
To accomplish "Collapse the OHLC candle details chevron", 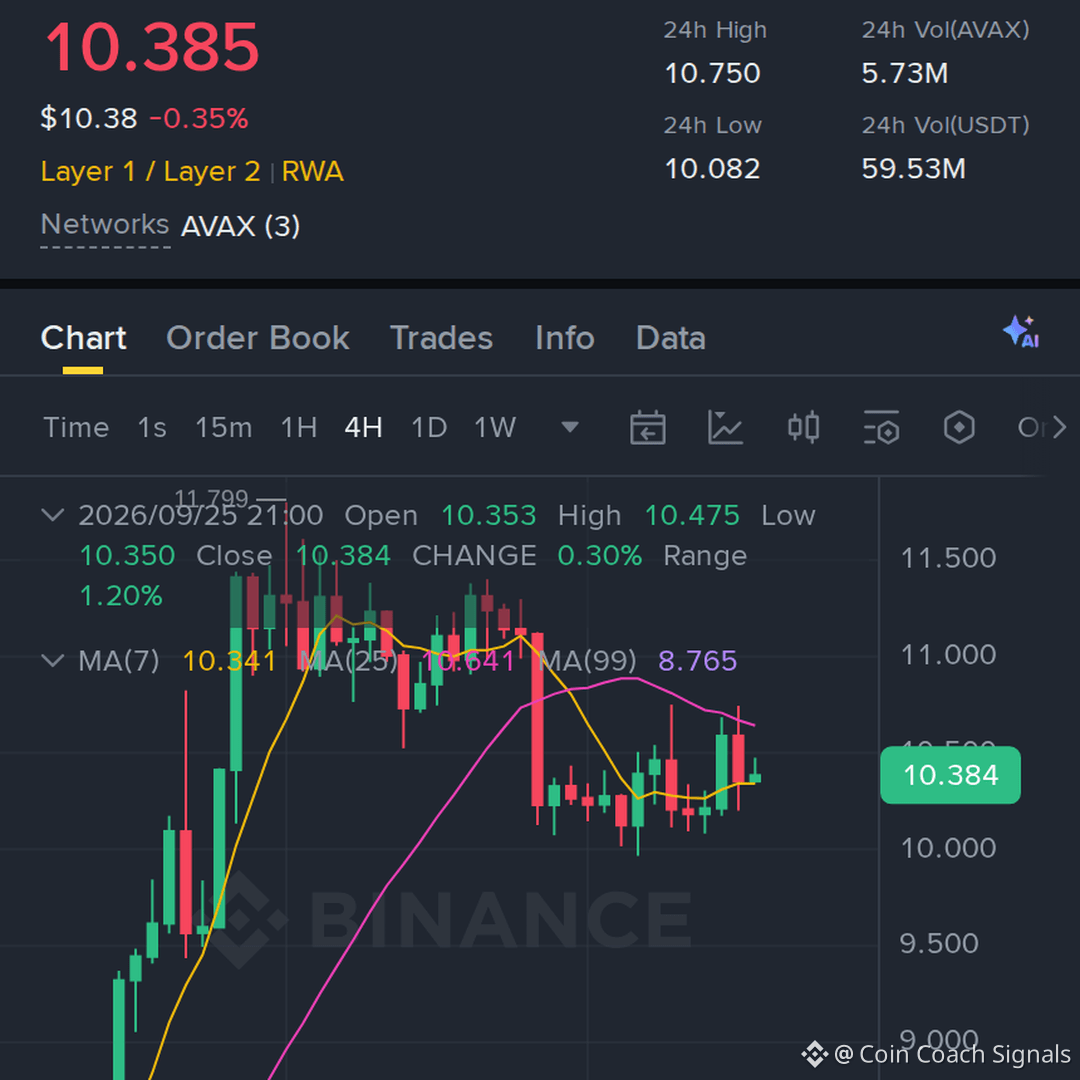I will pyautogui.click(x=53, y=515).
